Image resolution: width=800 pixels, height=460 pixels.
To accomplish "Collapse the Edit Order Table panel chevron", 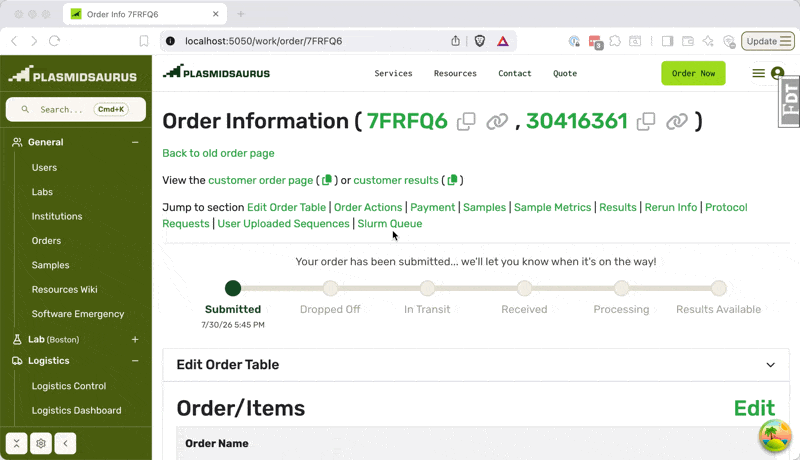I will pos(770,365).
